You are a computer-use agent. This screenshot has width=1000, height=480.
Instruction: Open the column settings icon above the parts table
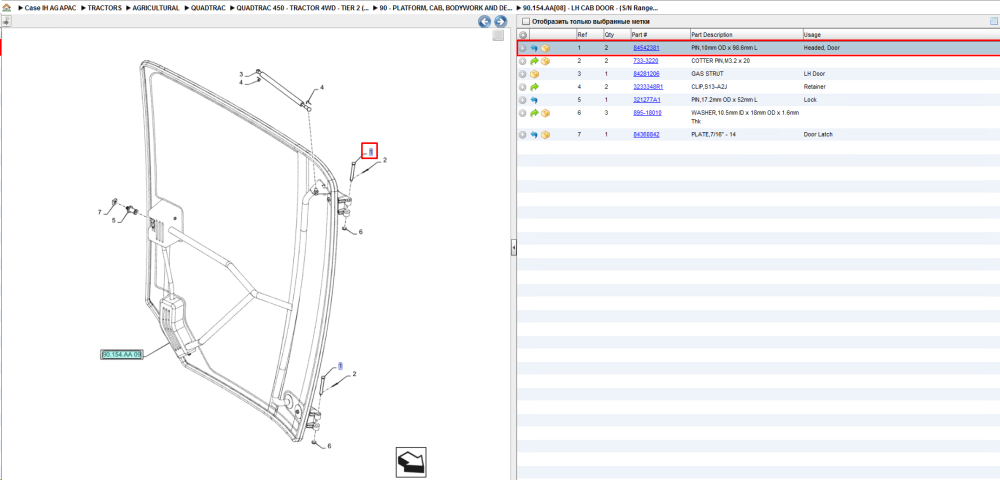[994, 21]
